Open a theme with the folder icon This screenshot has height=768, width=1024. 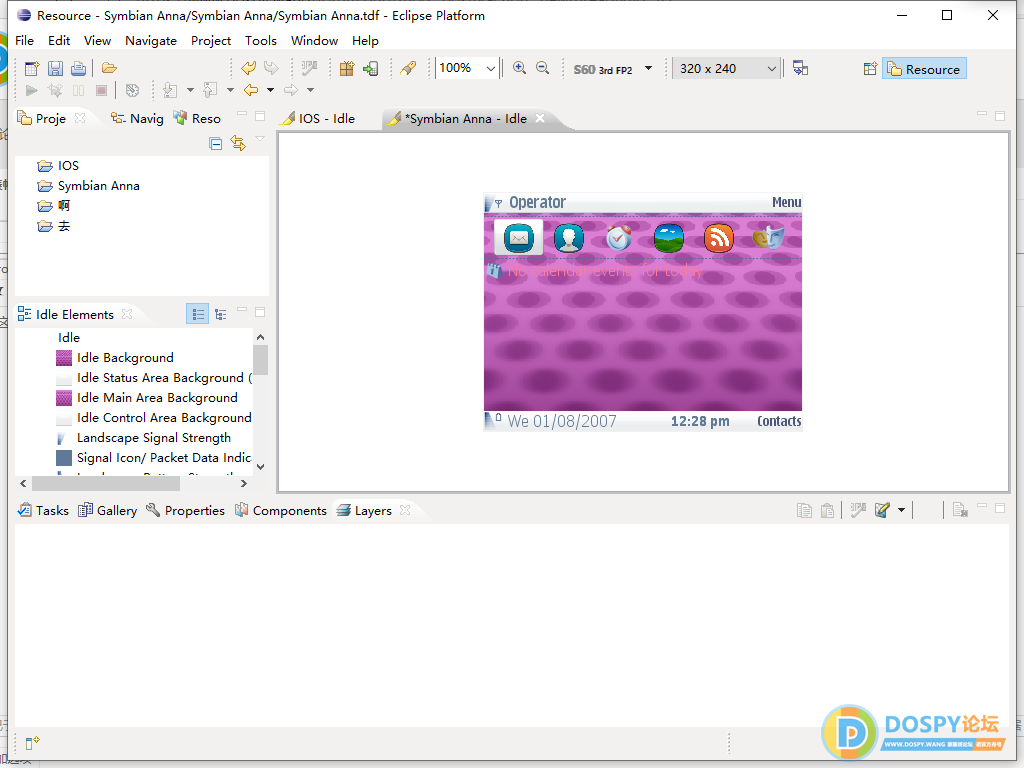(109, 68)
